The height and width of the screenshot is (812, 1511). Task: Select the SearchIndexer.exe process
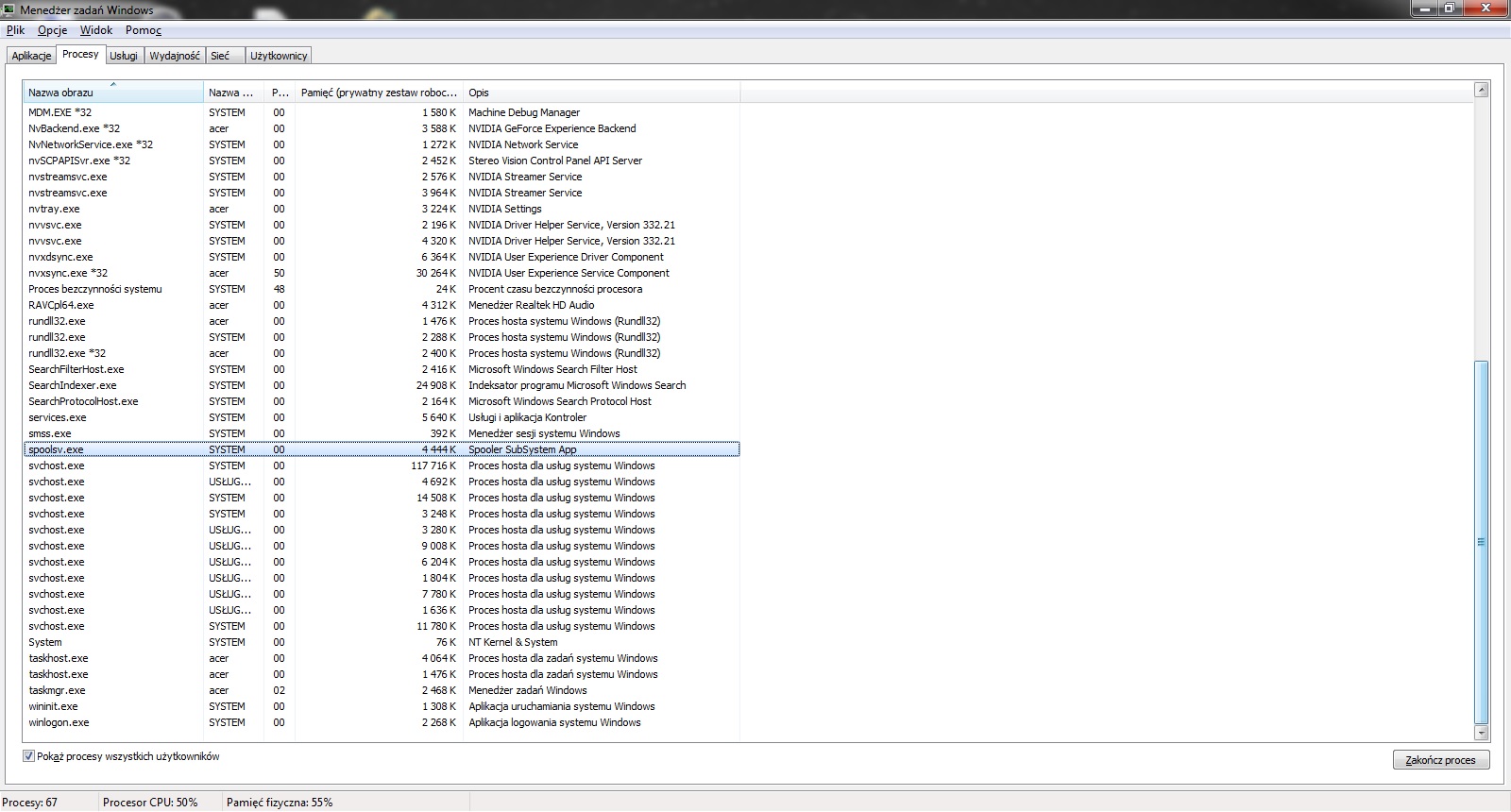coord(73,385)
